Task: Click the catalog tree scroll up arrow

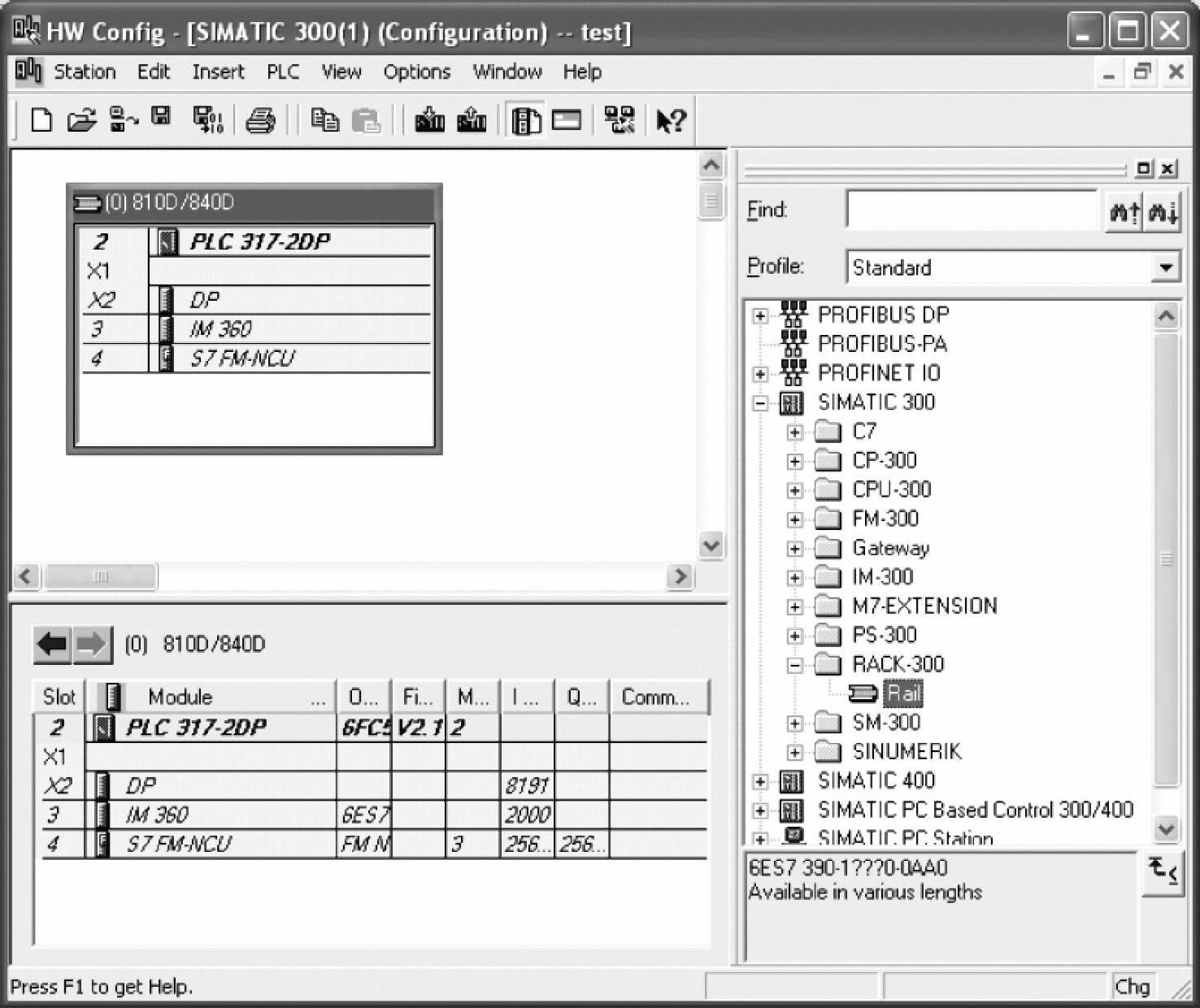Action: tap(1166, 316)
